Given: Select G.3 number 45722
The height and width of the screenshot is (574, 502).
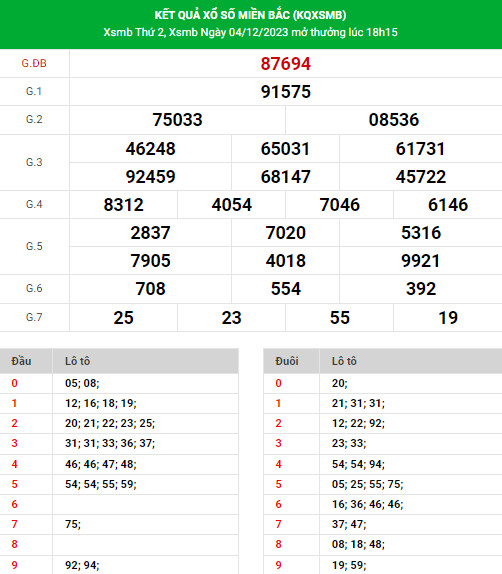Looking at the screenshot, I should point(421,177).
